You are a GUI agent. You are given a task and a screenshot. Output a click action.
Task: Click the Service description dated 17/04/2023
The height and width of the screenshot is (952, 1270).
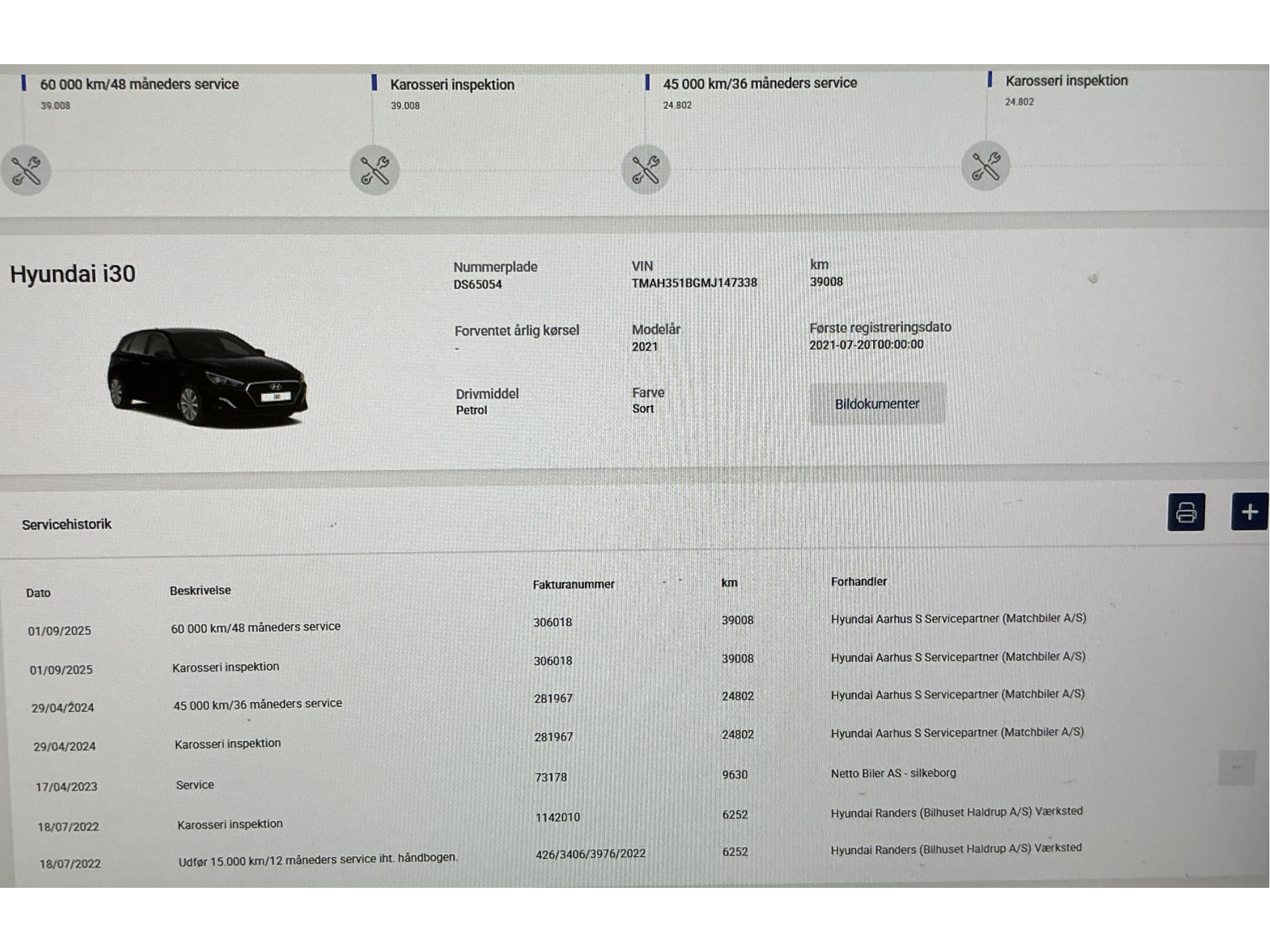[x=195, y=785]
